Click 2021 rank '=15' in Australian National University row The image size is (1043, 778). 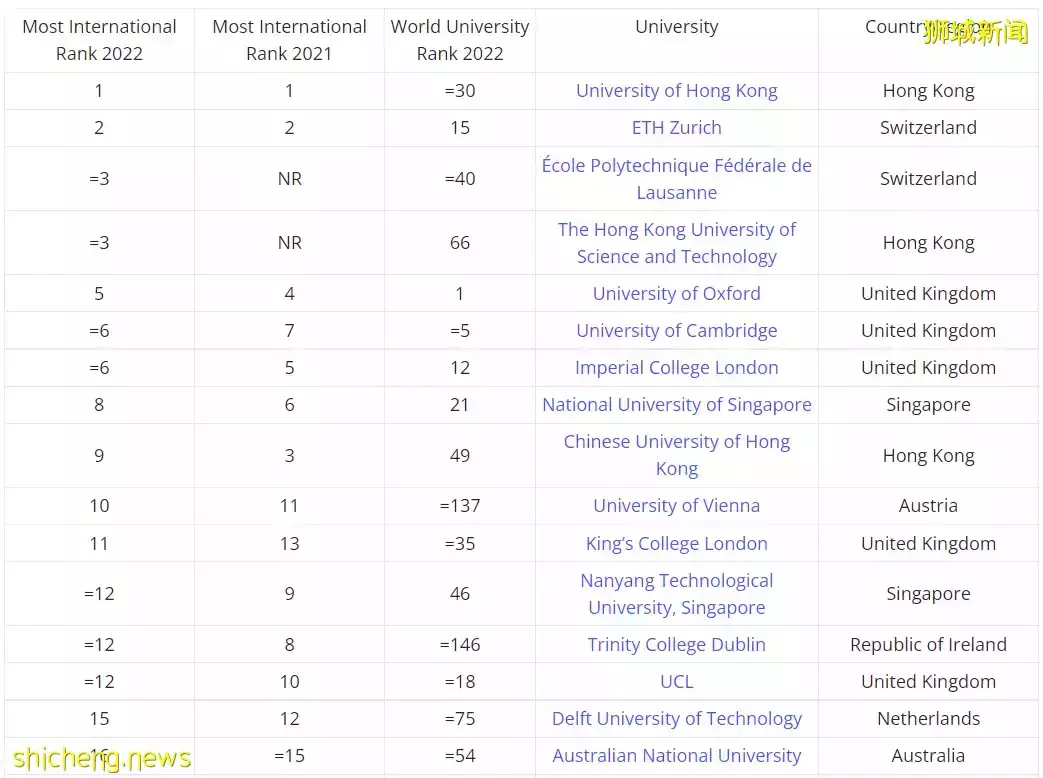(289, 756)
